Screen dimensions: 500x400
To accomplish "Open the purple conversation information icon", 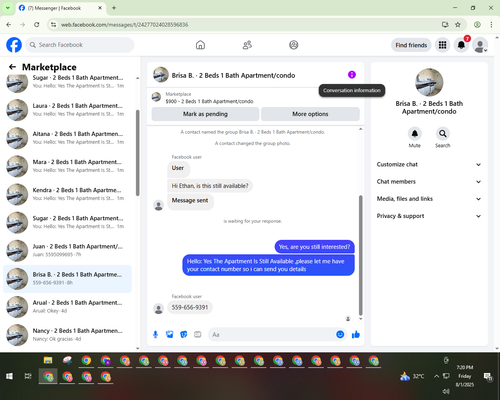I will click(352, 75).
